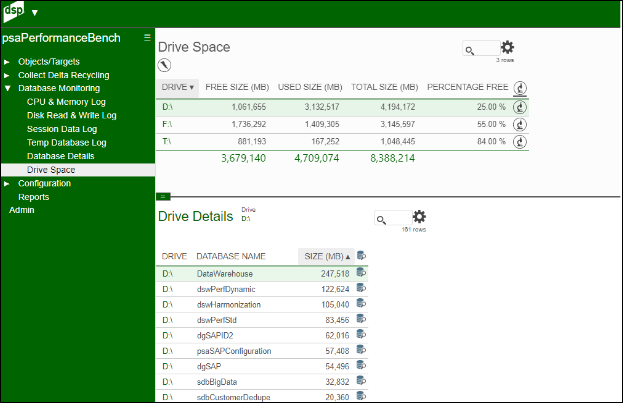The image size is (623, 403).
Task: Click microscope icon for F:\ drive row
Action: coord(520,124)
